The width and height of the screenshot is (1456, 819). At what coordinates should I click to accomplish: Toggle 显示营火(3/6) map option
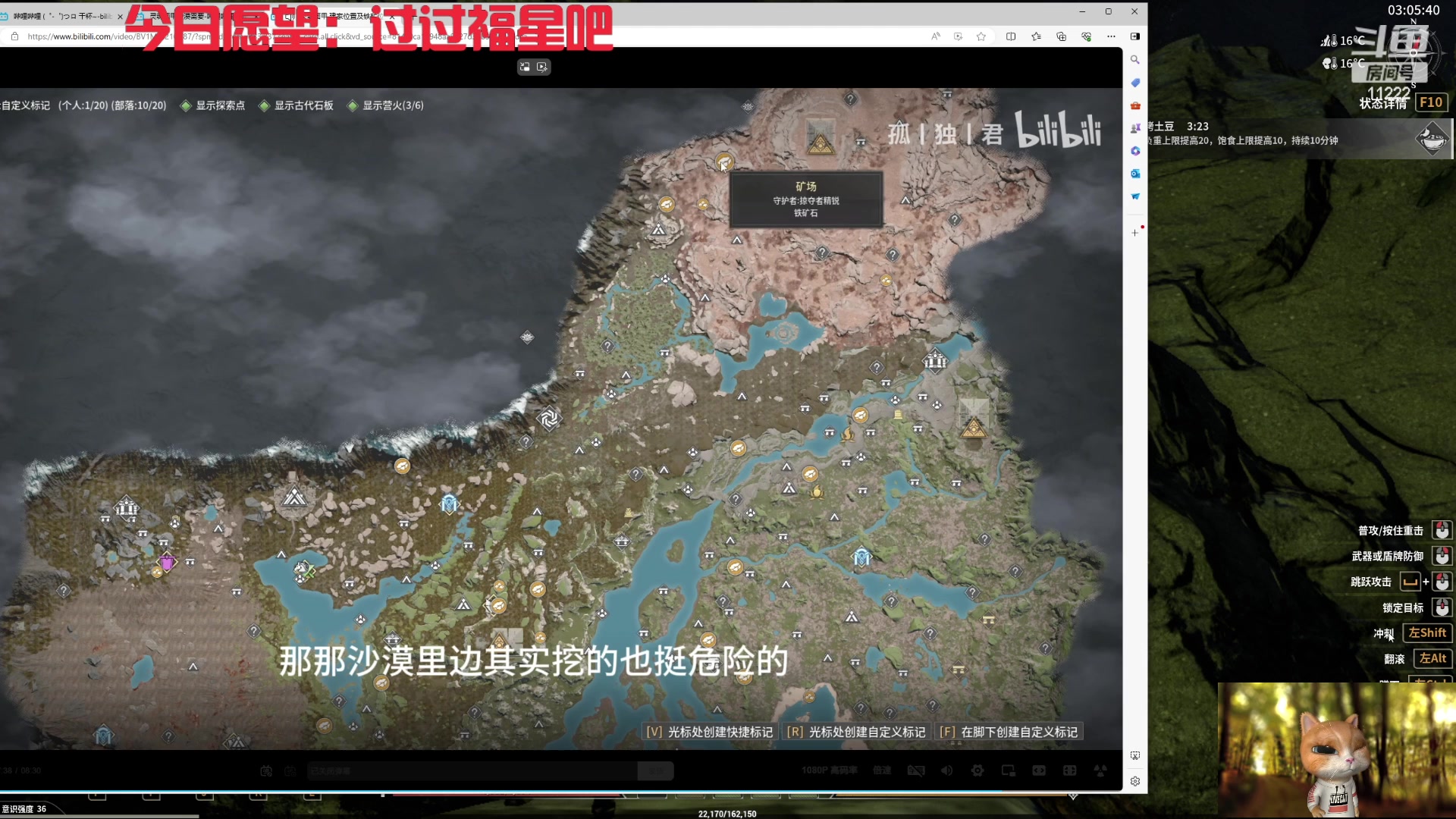pos(385,105)
